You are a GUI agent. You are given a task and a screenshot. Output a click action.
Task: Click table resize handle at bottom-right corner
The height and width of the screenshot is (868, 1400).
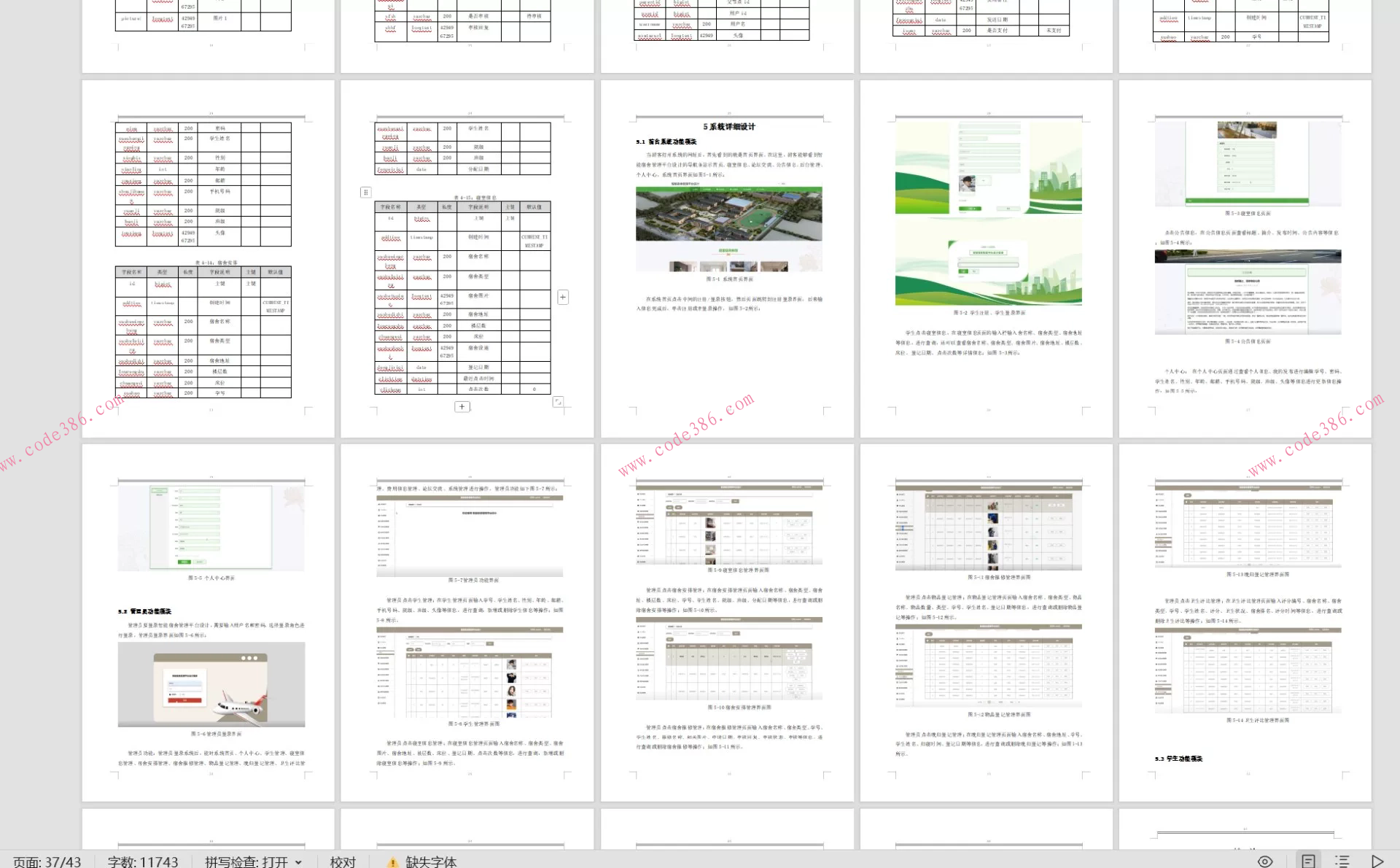pyautogui.click(x=558, y=402)
